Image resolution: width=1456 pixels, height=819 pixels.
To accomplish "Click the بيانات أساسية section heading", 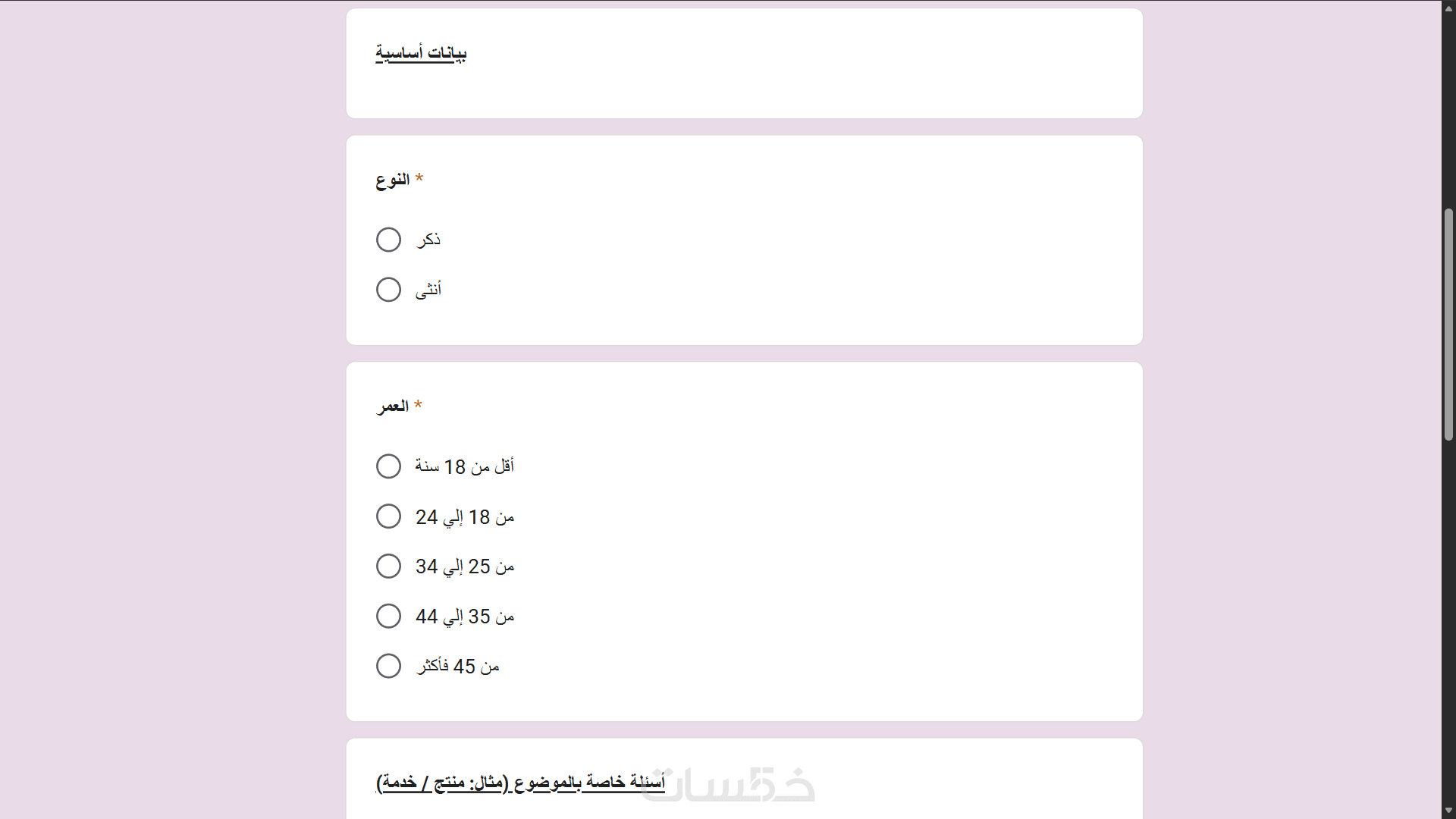I will coord(421,53).
